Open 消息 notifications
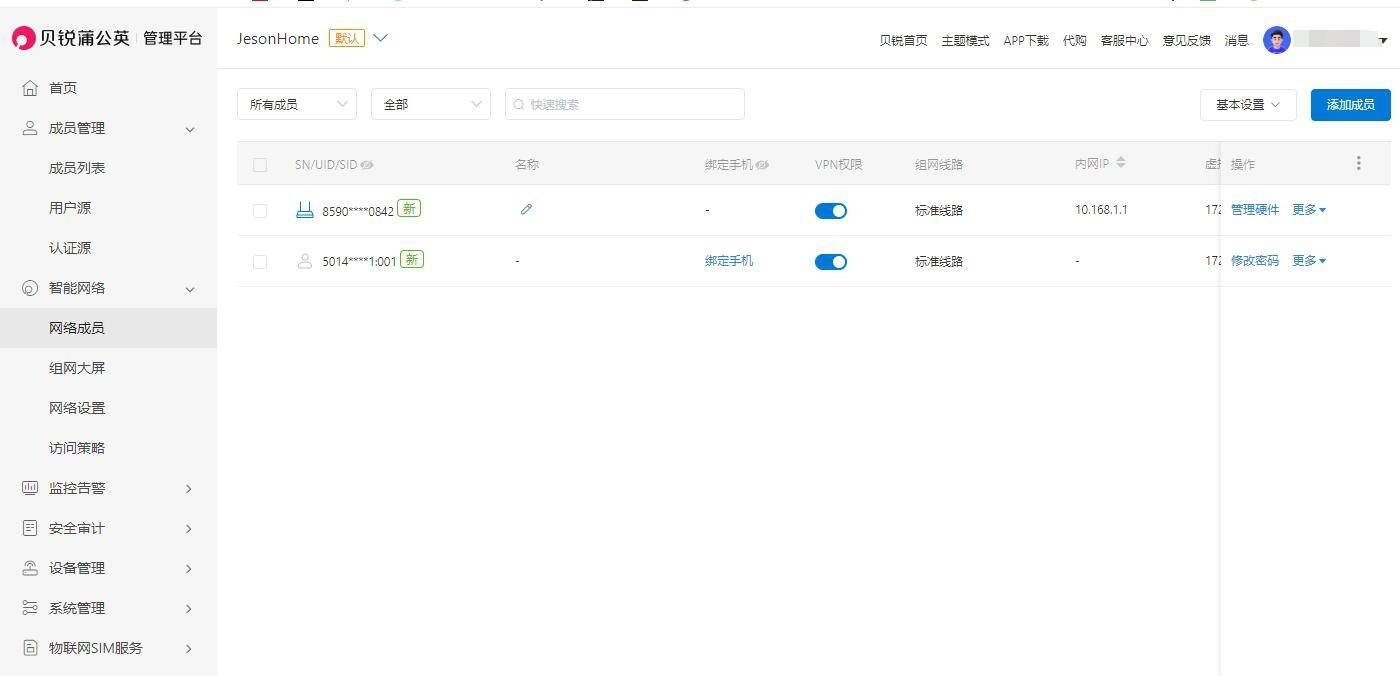 (x=1237, y=41)
